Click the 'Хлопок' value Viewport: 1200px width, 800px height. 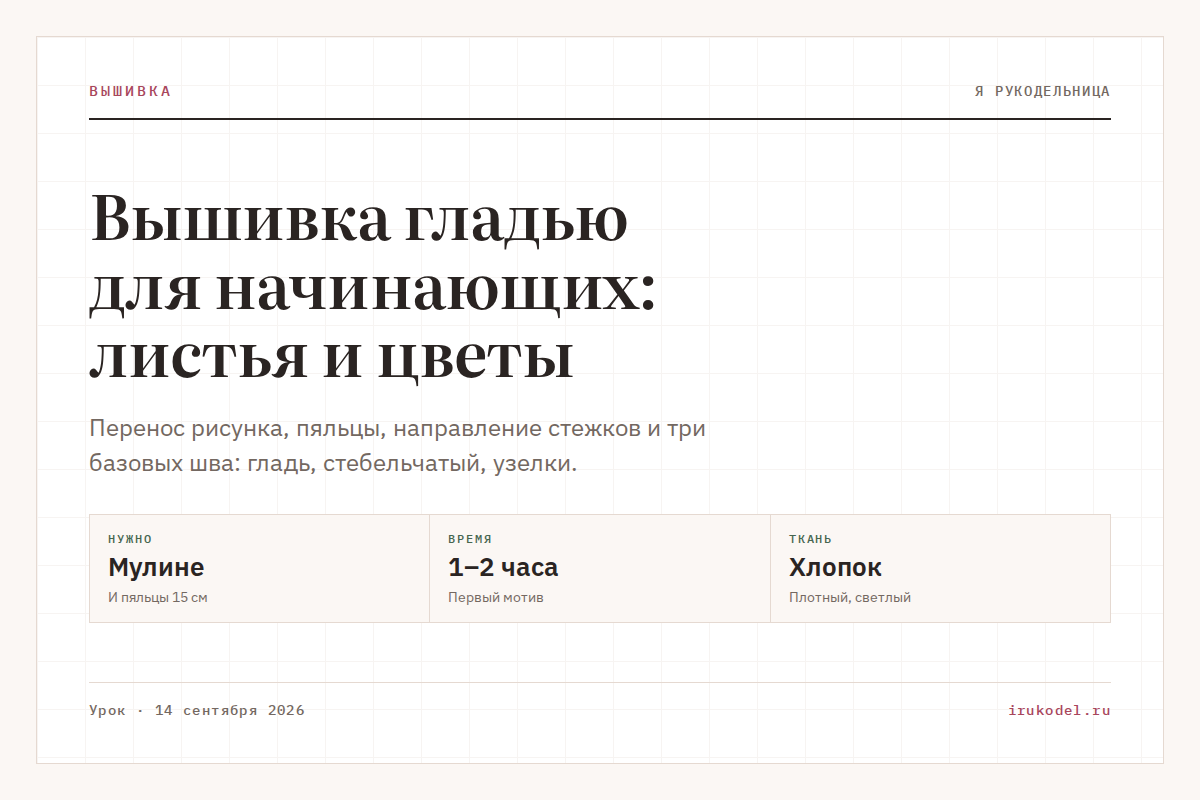[x=835, y=567]
